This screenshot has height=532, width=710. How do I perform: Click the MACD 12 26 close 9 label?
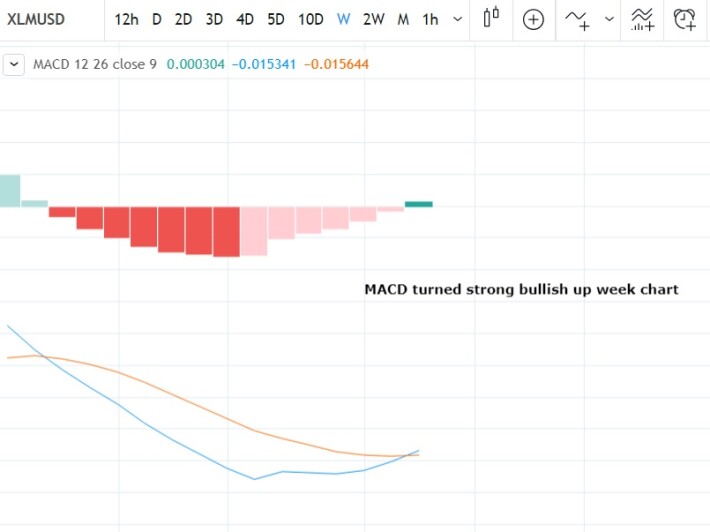[x=95, y=64]
